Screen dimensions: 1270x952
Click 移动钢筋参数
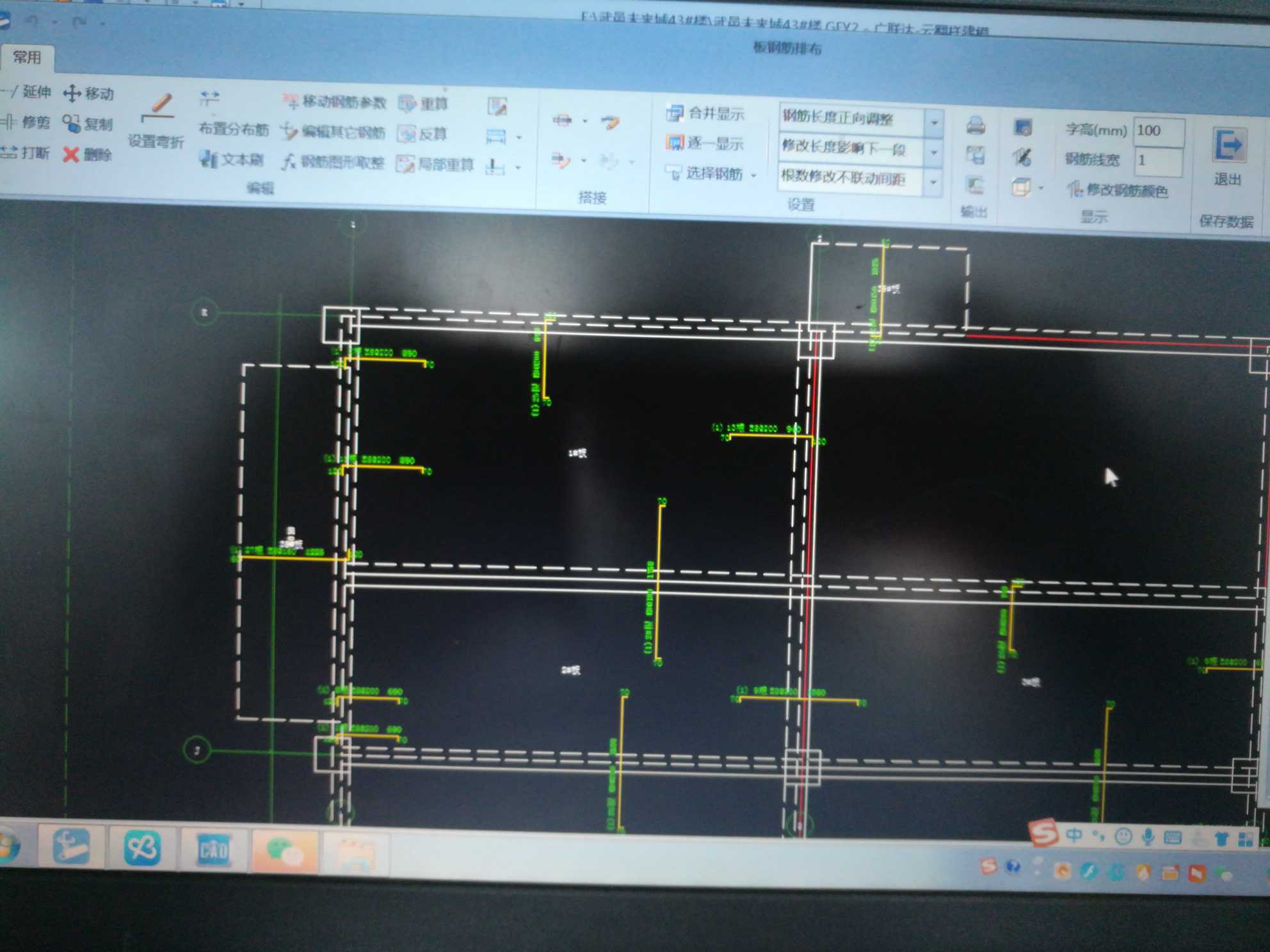(x=334, y=102)
